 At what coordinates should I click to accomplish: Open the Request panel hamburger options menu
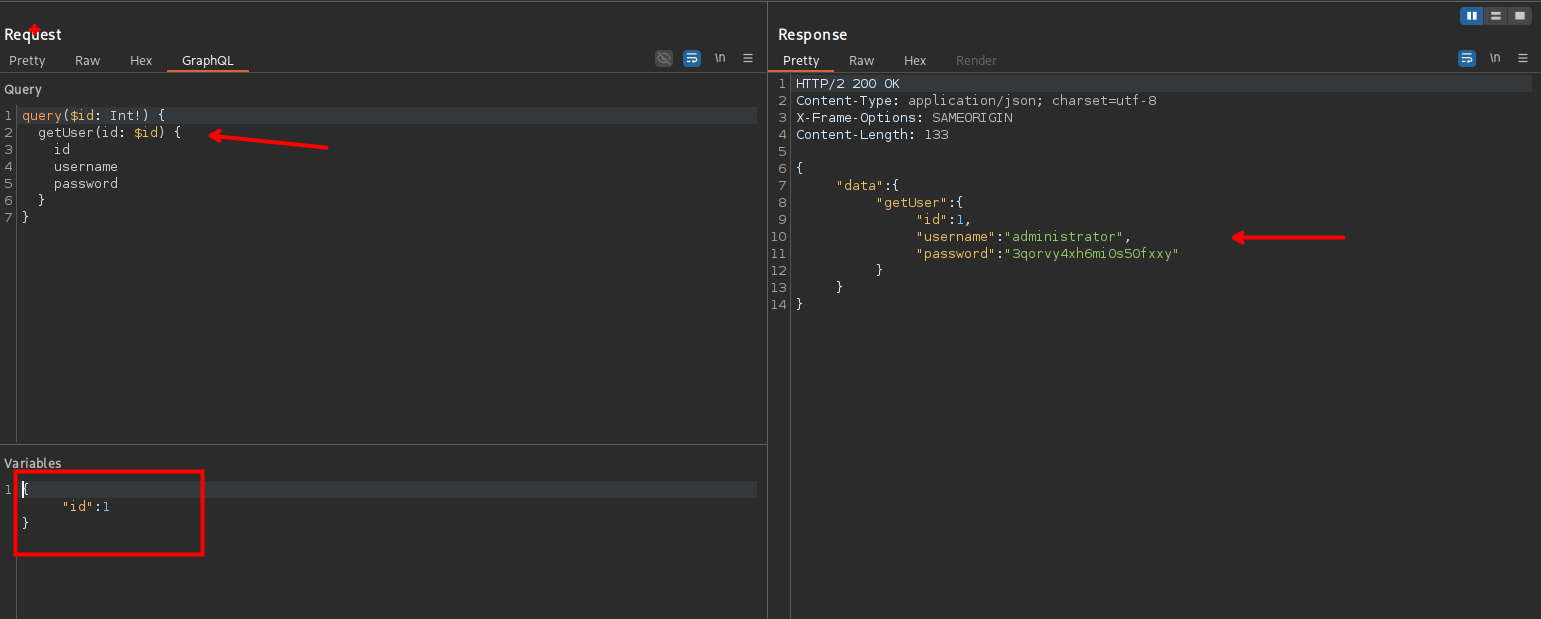click(x=748, y=59)
